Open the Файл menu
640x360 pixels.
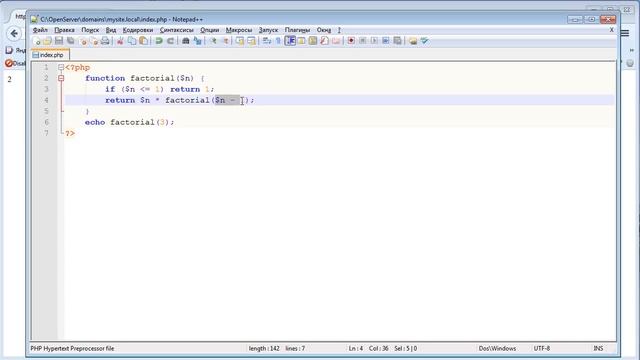coord(40,30)
